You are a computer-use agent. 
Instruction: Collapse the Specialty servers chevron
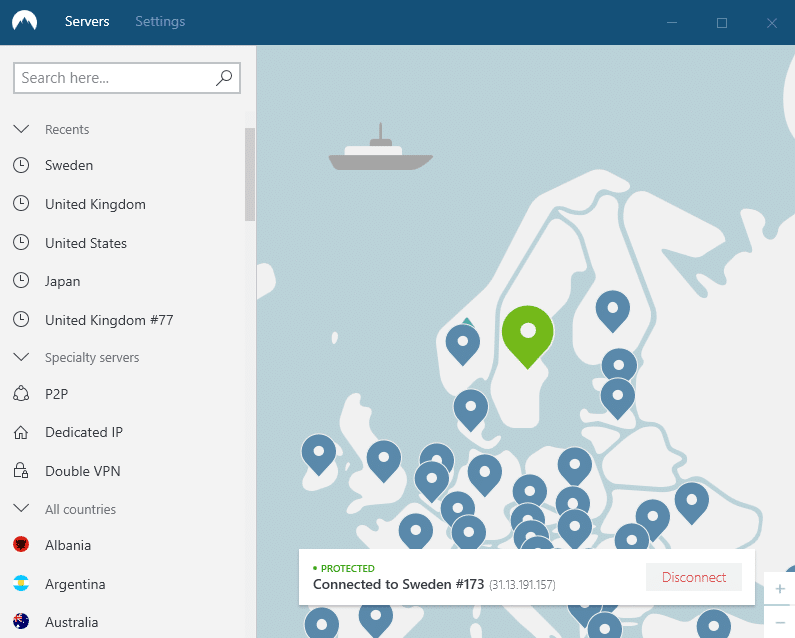(x=21, y=357)
